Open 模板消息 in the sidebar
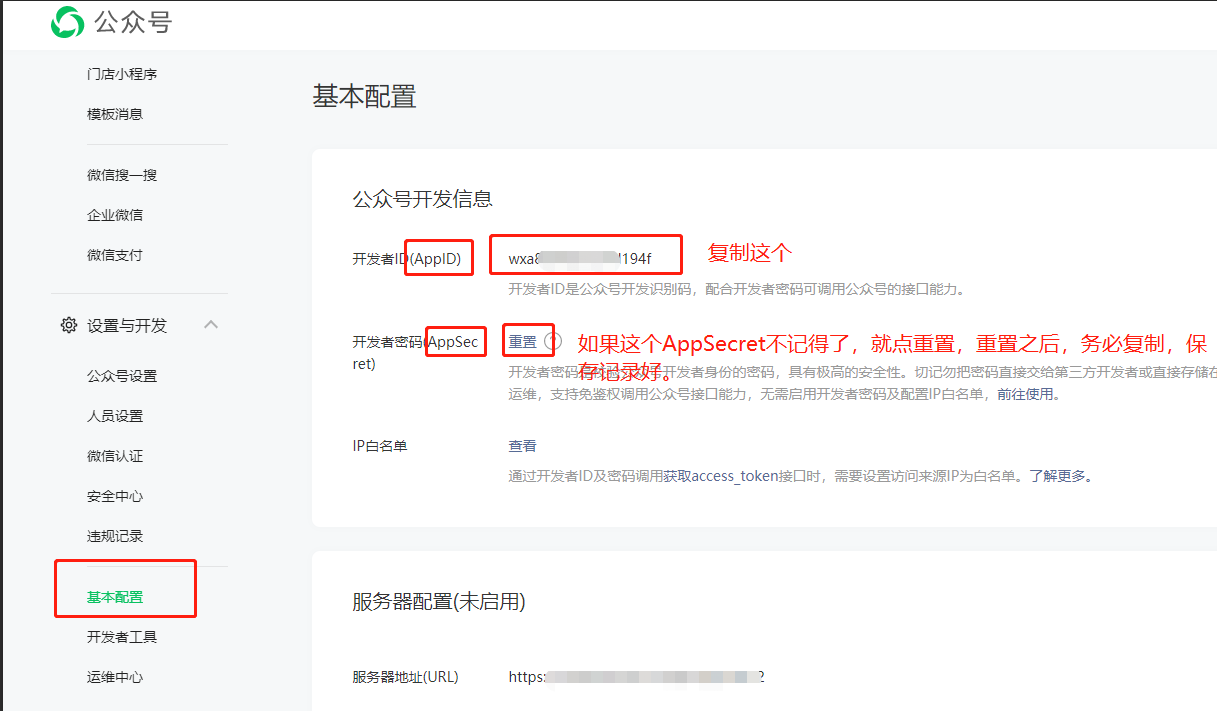1217x711 pixels. coord(115,114)
